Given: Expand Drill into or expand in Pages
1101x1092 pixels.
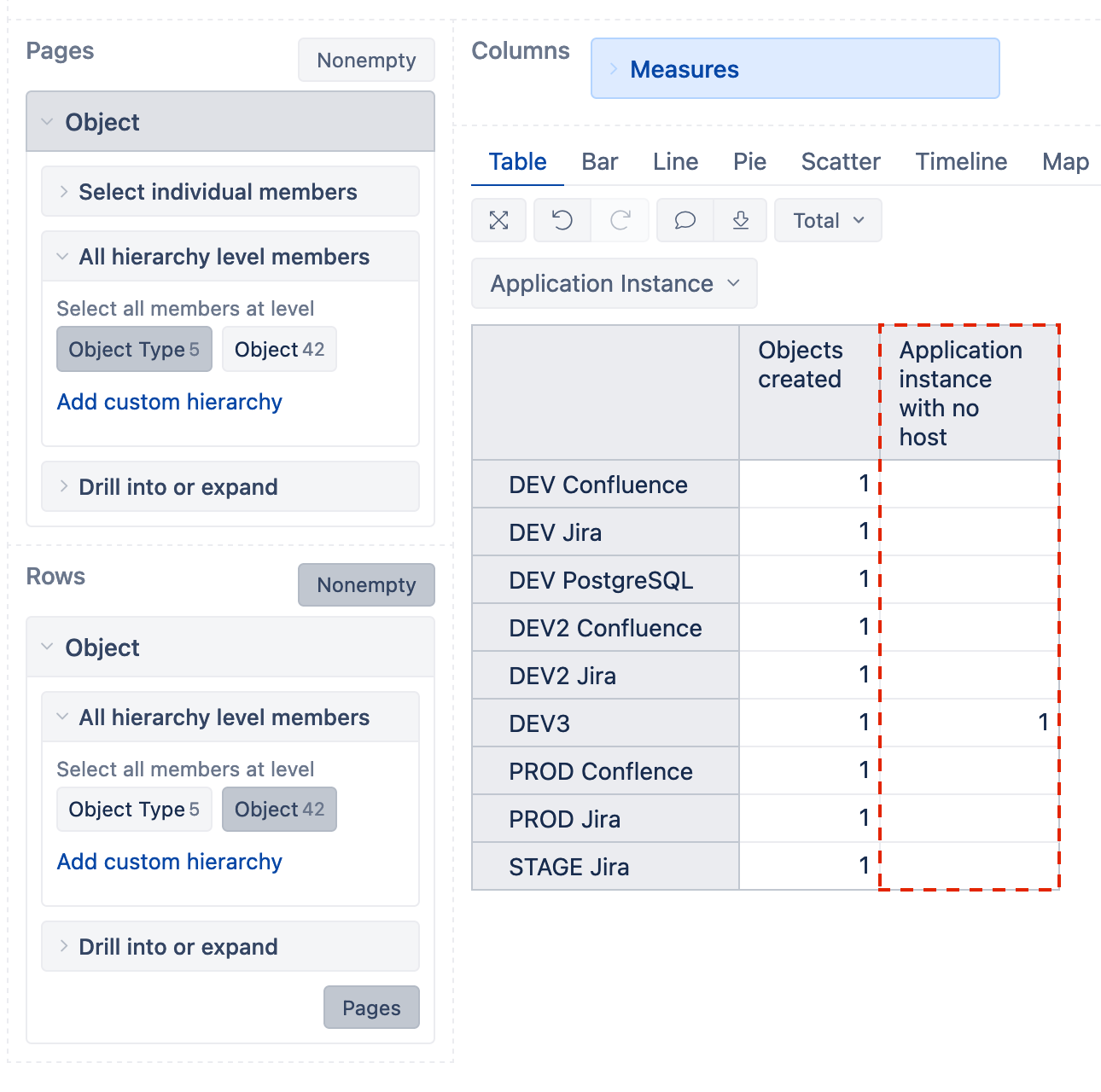Looking at the screenshot, I should (x=230, y=486).
